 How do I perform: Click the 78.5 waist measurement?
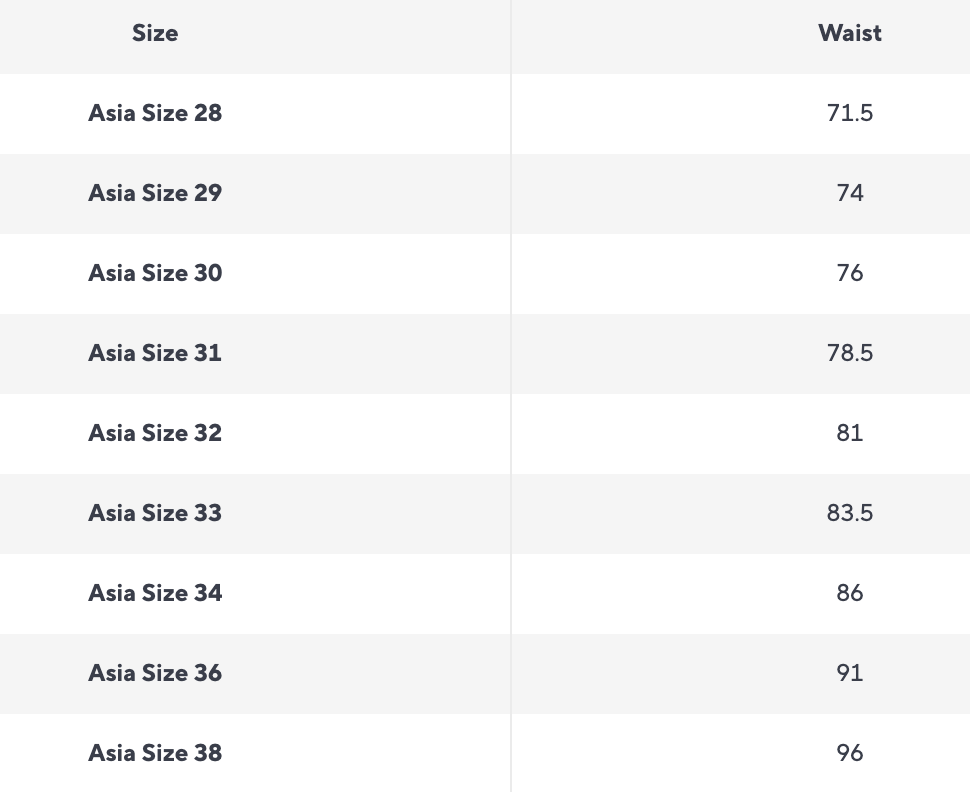849,353
